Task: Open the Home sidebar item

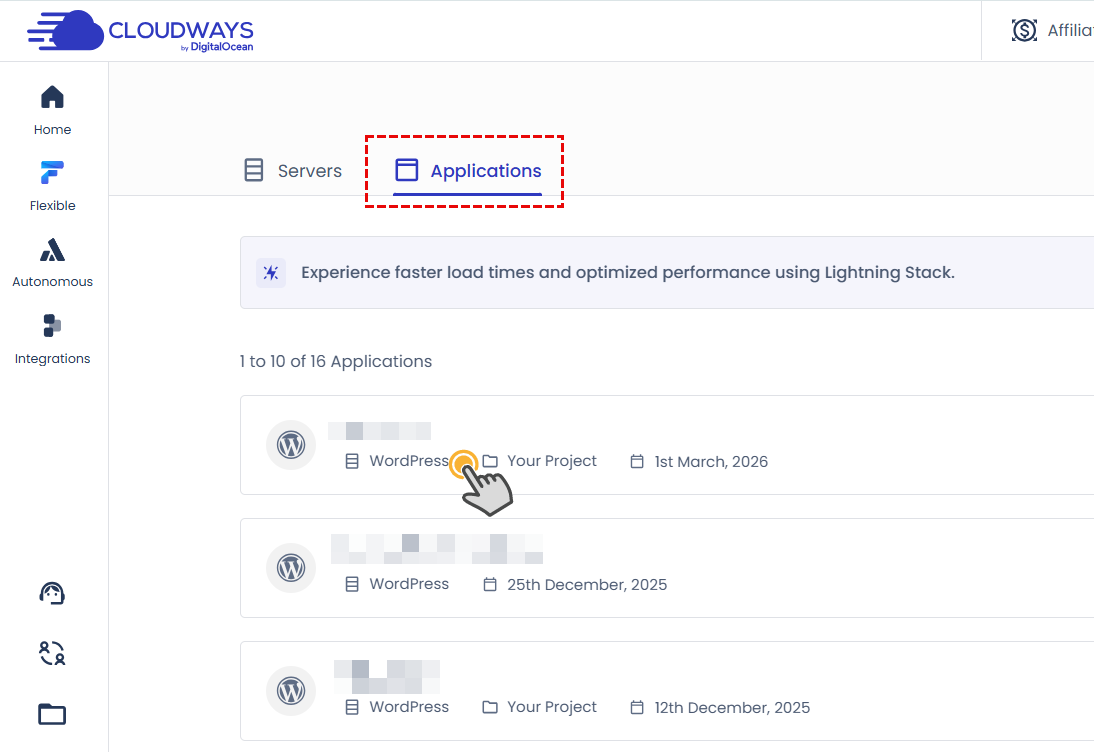Action: point(52,110)
